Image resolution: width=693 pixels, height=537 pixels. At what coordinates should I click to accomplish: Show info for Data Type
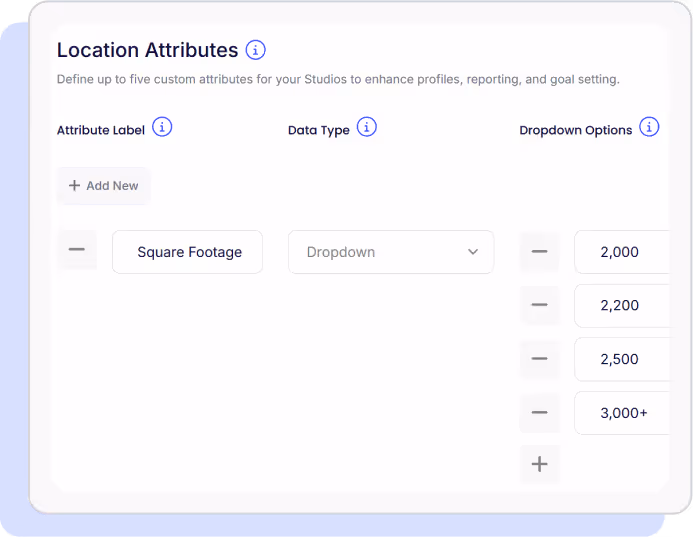tap(367, 127)
